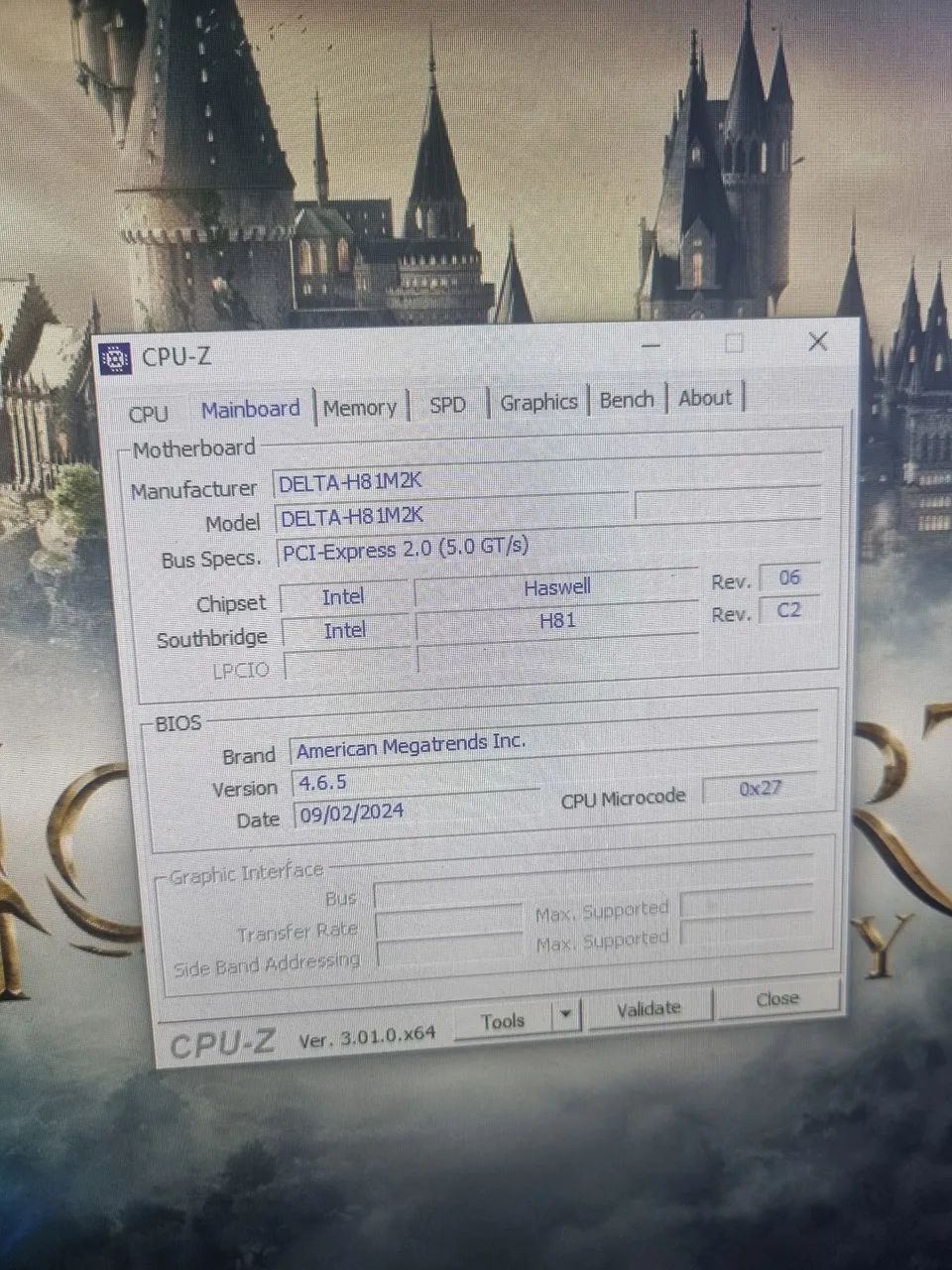This screenshot has width=952, height=1270.
Task: Switch to the SPD tab
Action: coord(447,405)
